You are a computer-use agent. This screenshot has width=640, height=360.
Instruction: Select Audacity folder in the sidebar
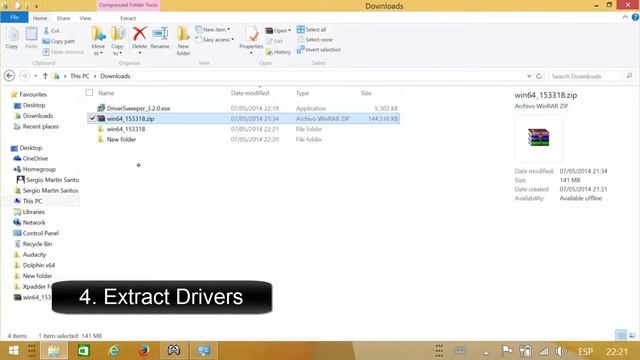34,254
